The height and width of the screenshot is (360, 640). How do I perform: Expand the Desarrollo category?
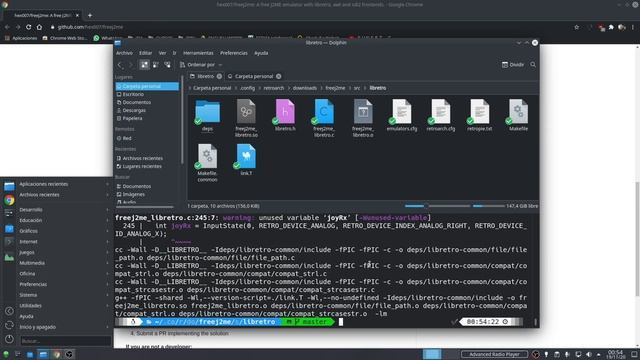tap(63, 209)
